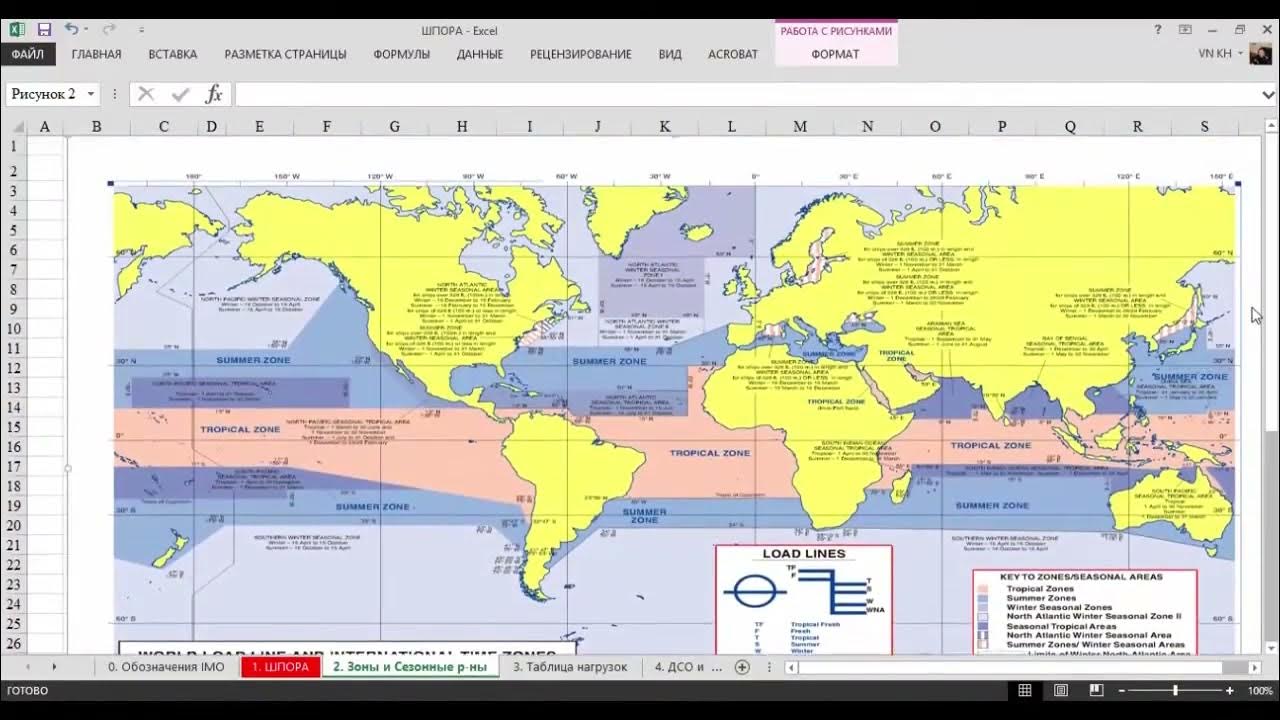
Task: Click the LOAD LINES legend box
Action: point(803,600)
